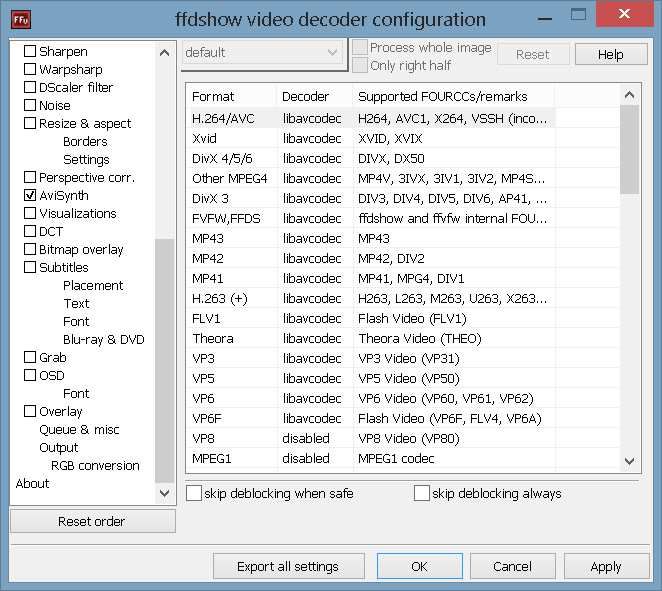The height and width of the screenshot is (591, 662).
Task: Select the FLV1 format row
Action: point(372,318)
